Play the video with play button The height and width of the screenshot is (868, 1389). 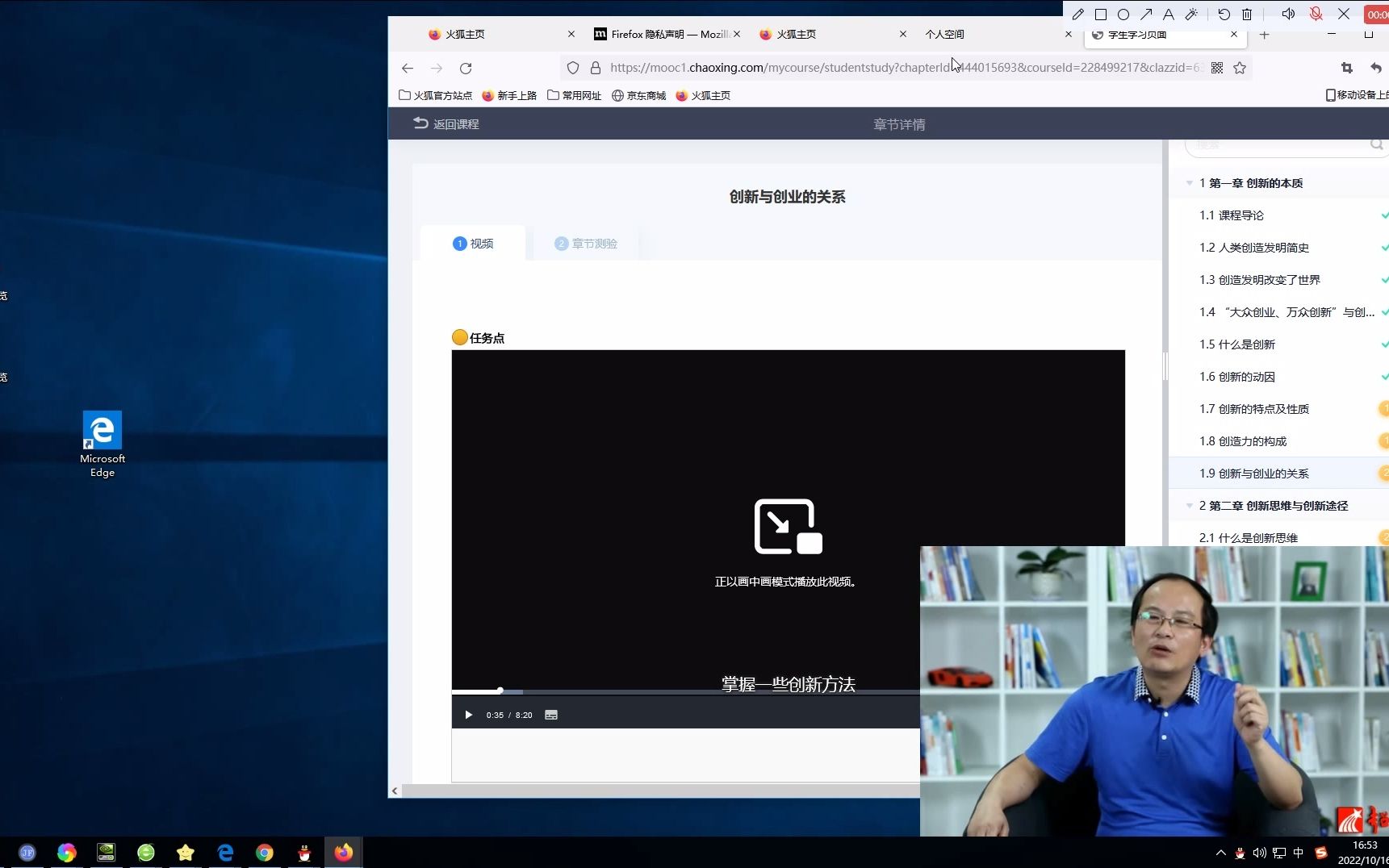point(468,715)
